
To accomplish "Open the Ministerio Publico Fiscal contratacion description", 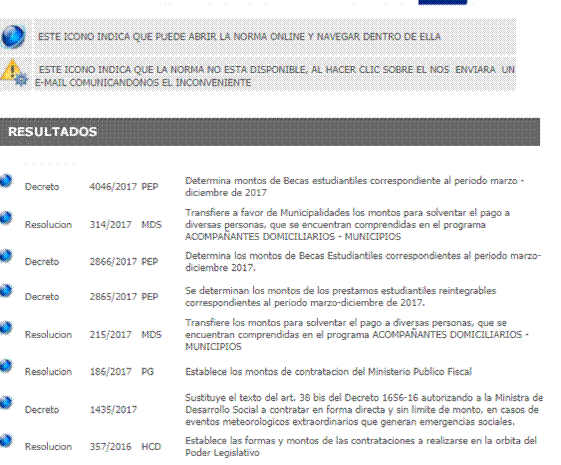I will click(x=328, y=372).
